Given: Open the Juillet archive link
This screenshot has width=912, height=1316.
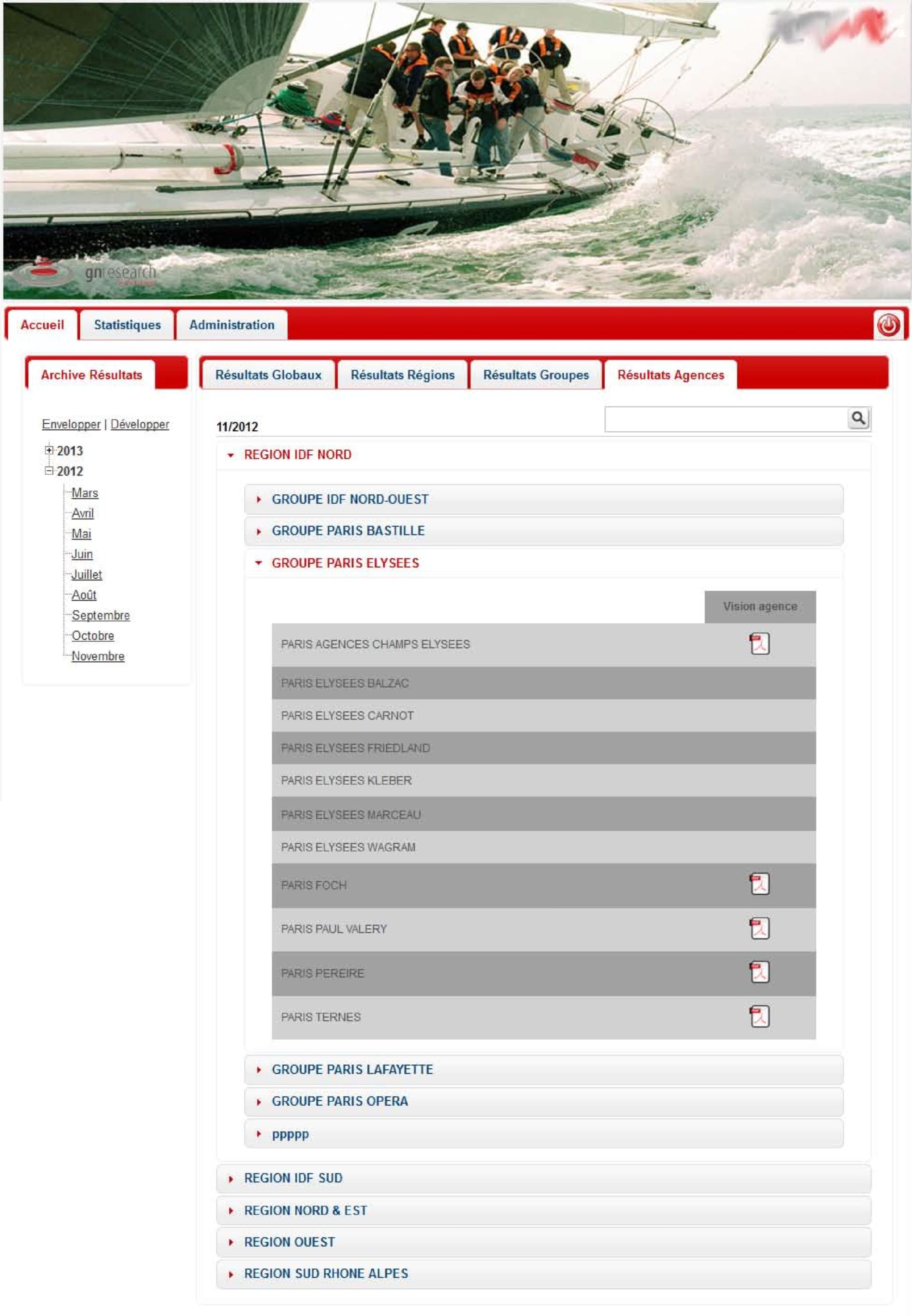Looking at the screenshot, I should click(86, 575).
